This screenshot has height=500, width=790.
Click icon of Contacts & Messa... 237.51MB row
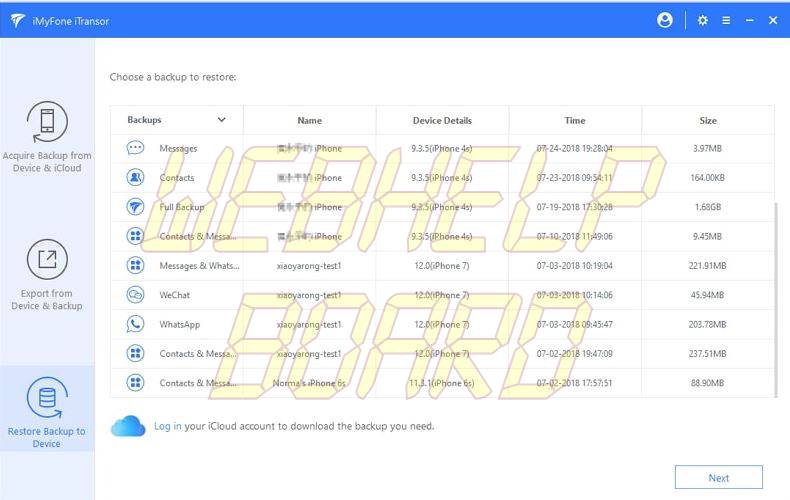(x=135, y=353)
